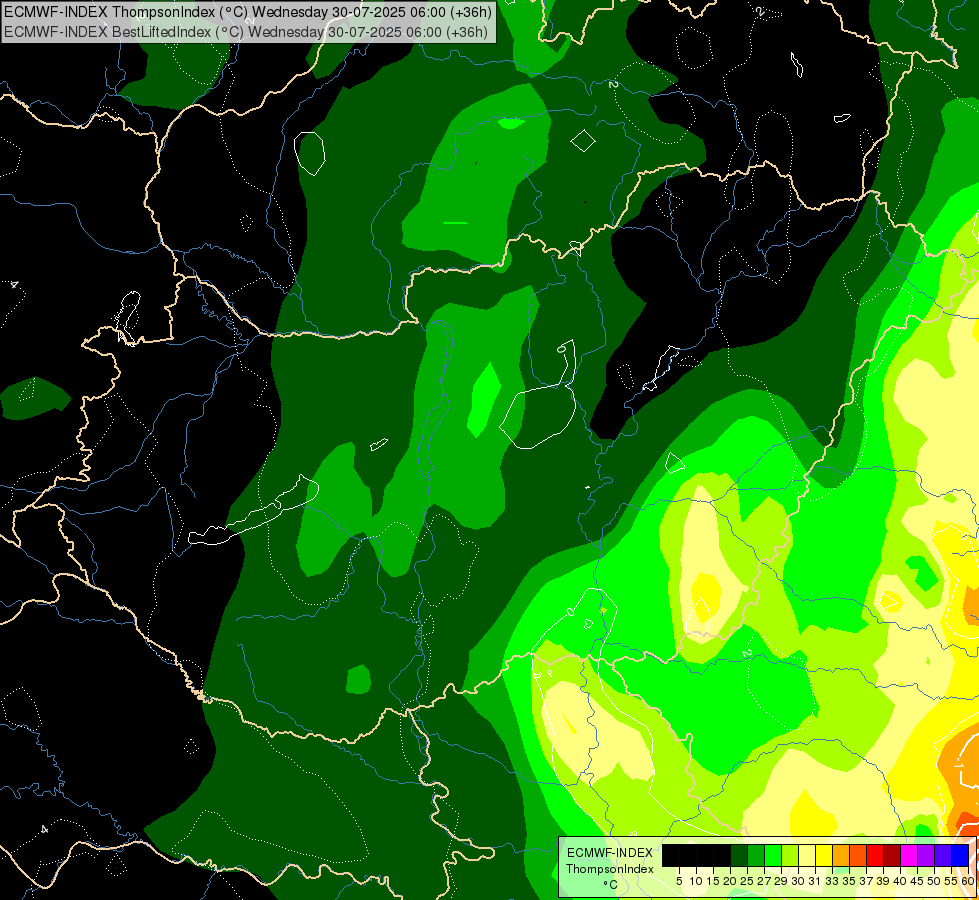
Task: Click the BestLiftedIndex title line at top
Action: coord(246,32)
